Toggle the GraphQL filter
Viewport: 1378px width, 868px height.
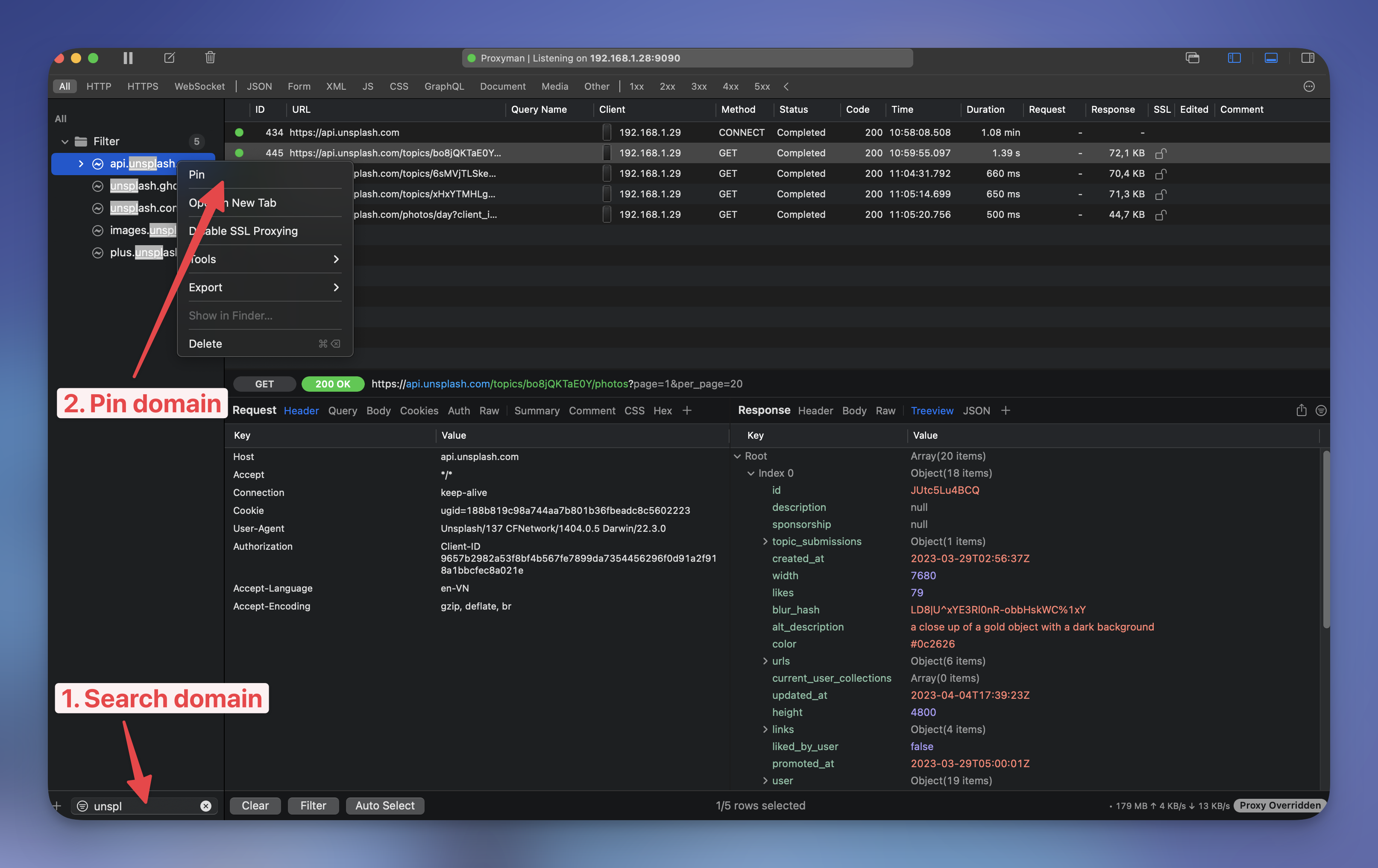pos(444,86)
